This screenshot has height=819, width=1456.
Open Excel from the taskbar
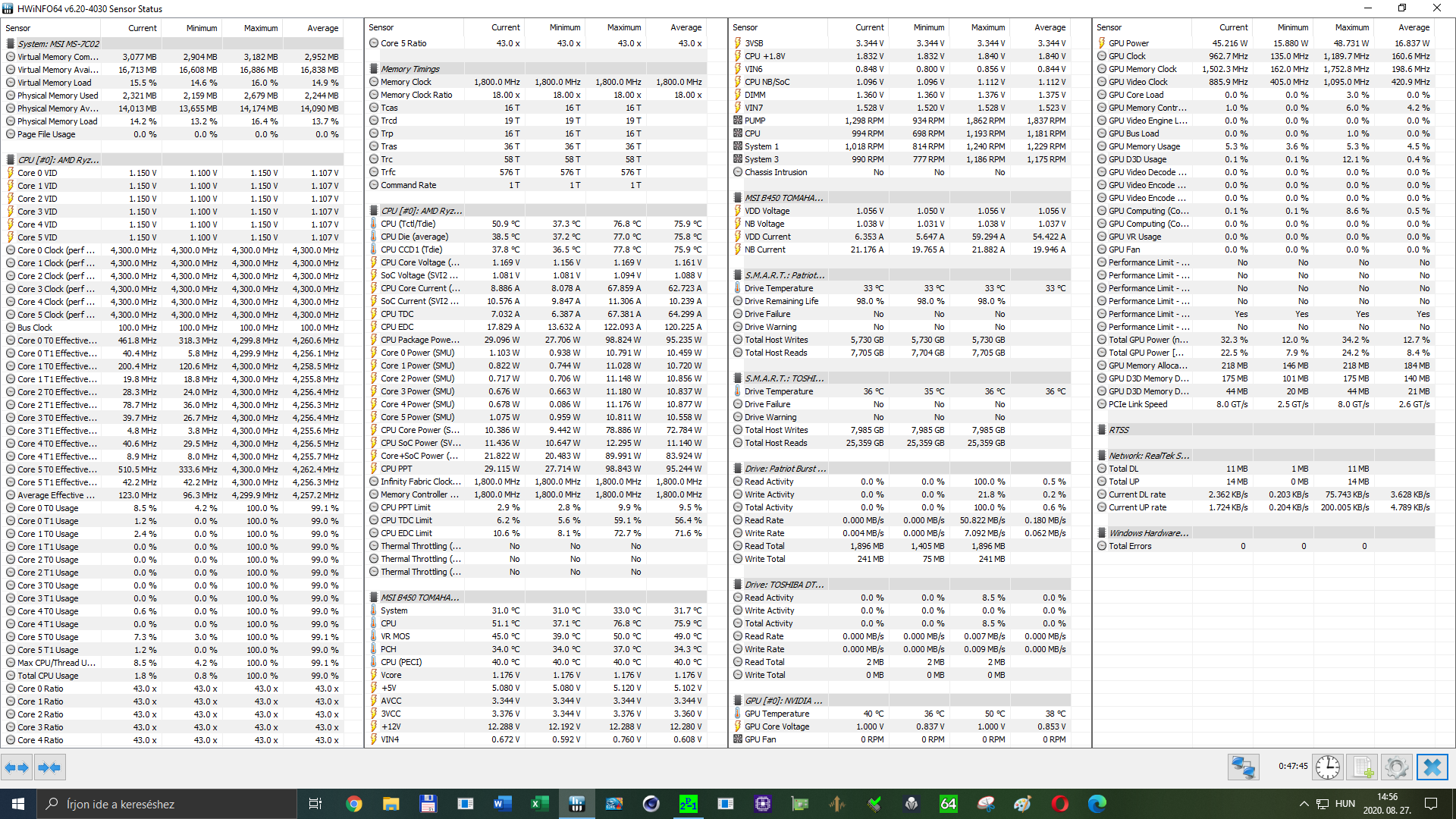click(x=539, y=804)
